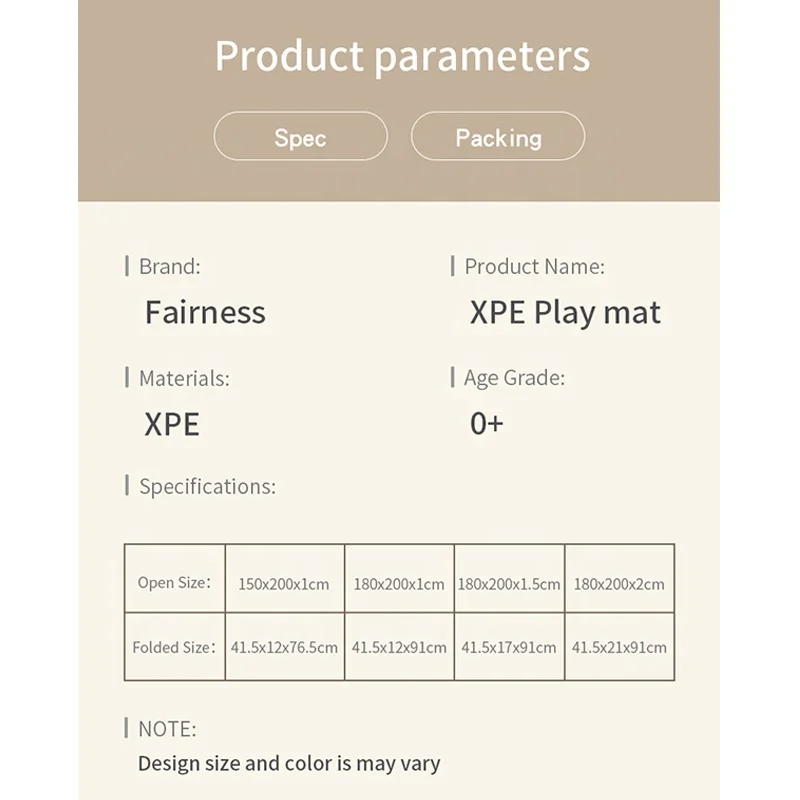
Task: Select the 180x200x2cm size cell
Action: 619,584
